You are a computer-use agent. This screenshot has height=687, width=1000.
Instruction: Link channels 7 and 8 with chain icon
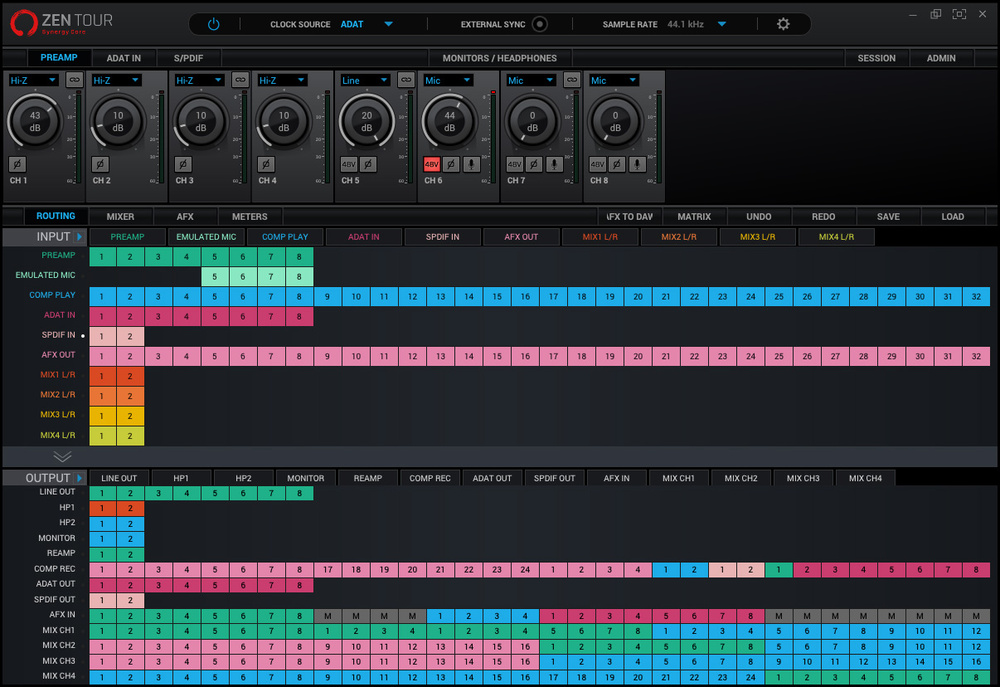click(x=571, y=80)
